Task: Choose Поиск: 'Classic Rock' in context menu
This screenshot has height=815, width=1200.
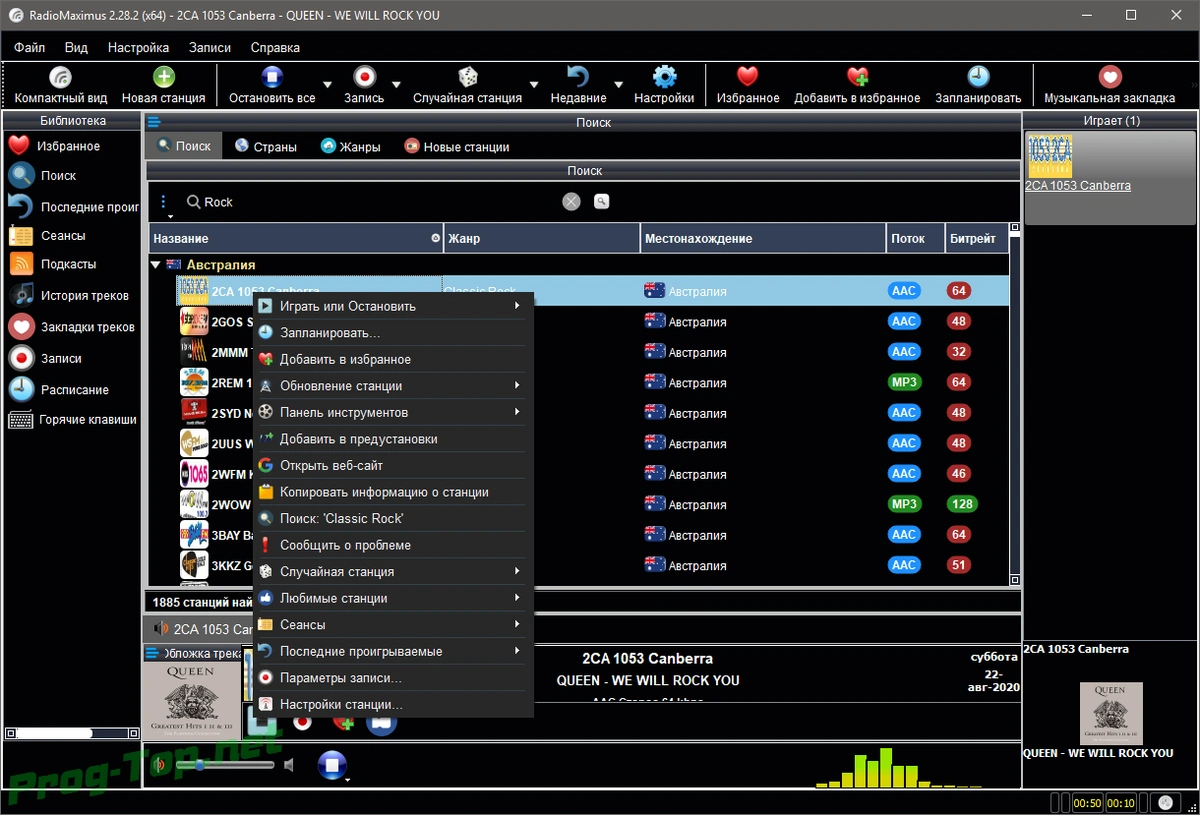Action: 393,518
